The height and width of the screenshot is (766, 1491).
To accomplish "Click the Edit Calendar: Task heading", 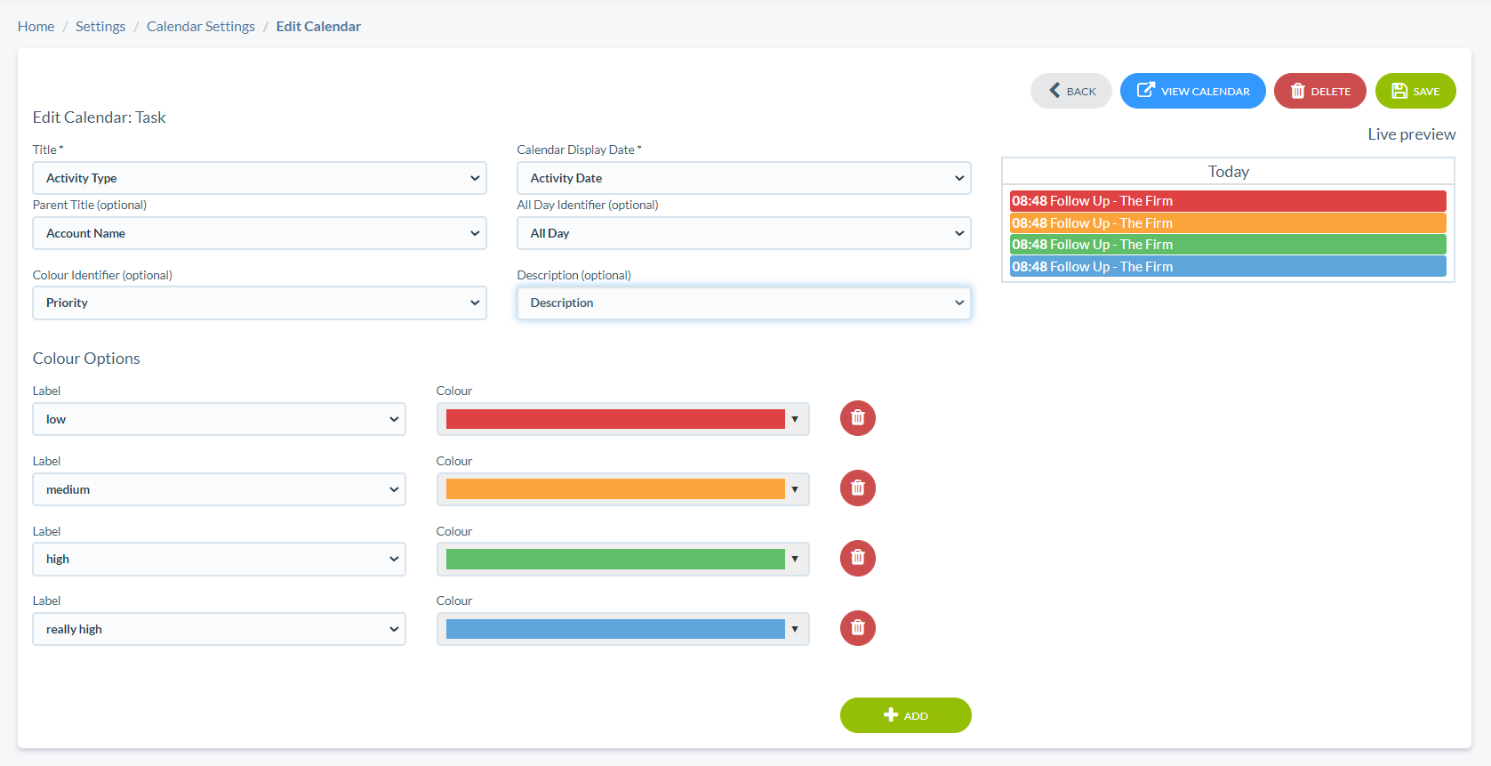I will click(x=100, y=117).
